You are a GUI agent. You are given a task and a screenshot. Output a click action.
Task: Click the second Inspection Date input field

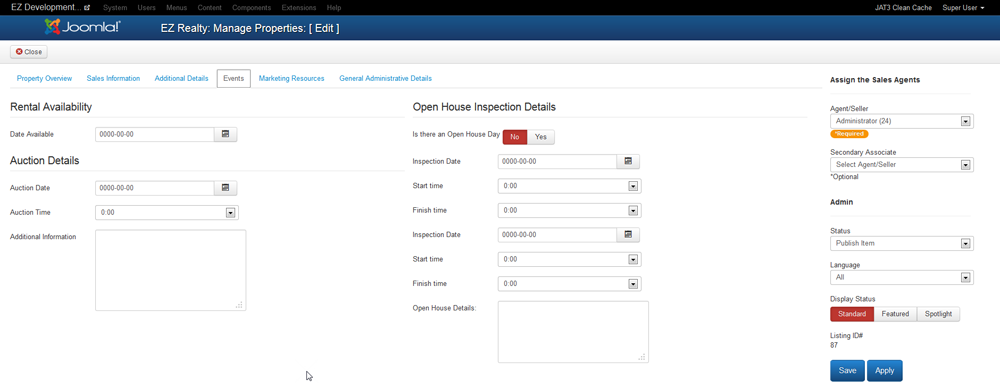557,235
